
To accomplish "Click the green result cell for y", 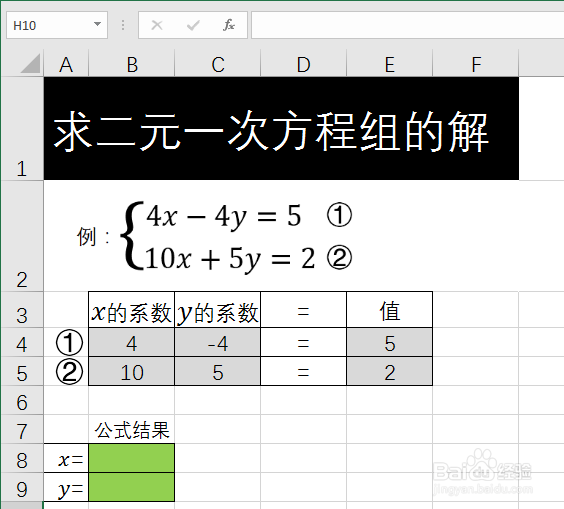I will pos(132,487).
